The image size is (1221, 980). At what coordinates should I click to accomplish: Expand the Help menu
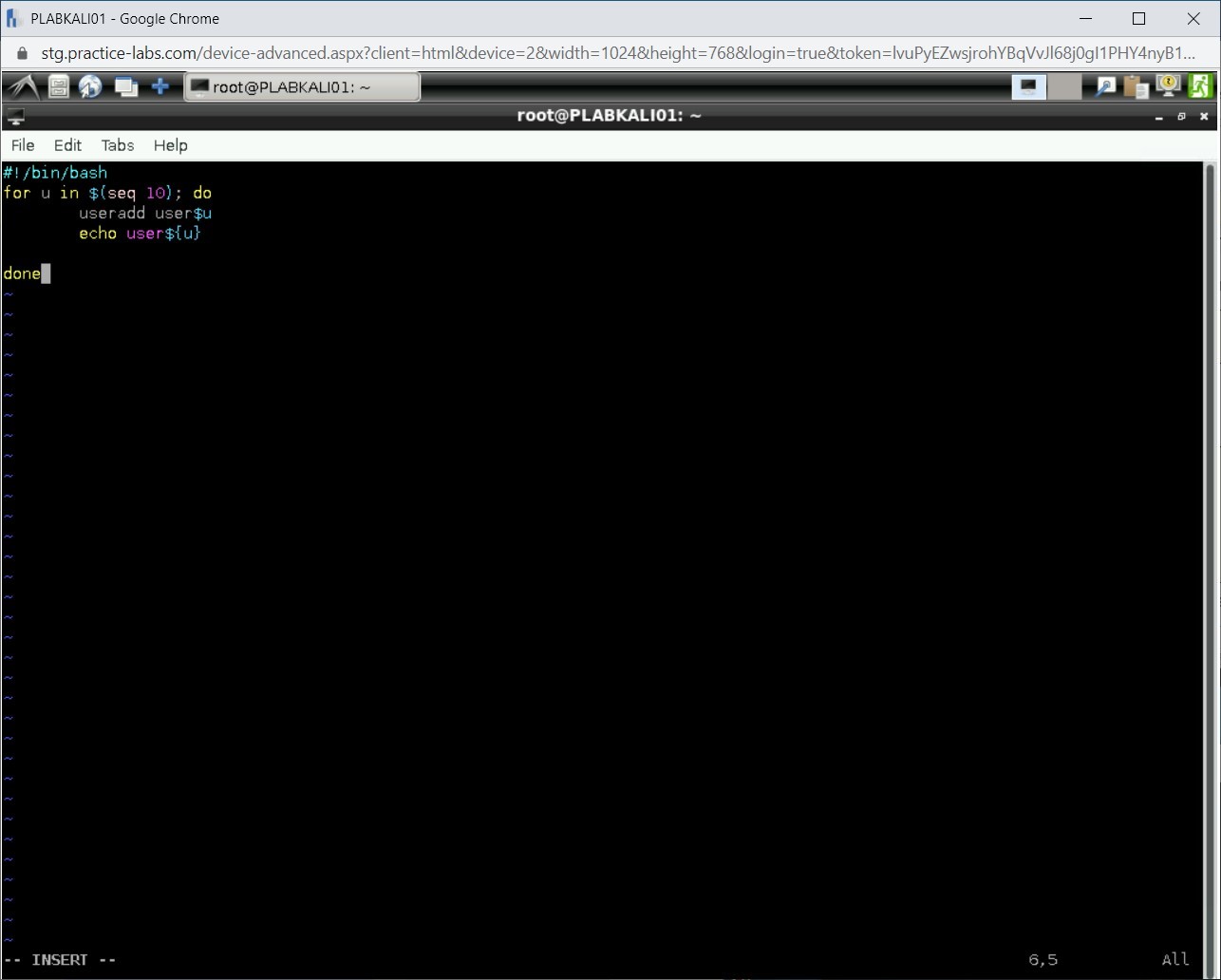(x=171, y=145)
